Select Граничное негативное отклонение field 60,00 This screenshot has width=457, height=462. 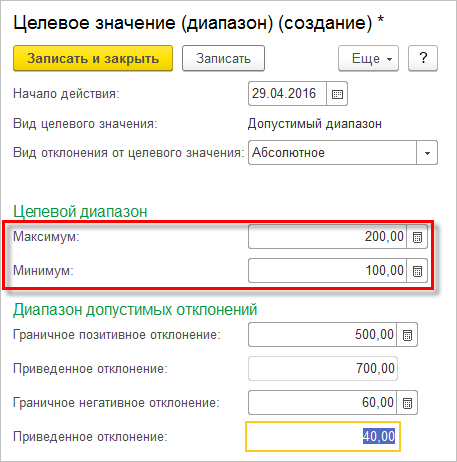tap(322, 403)
